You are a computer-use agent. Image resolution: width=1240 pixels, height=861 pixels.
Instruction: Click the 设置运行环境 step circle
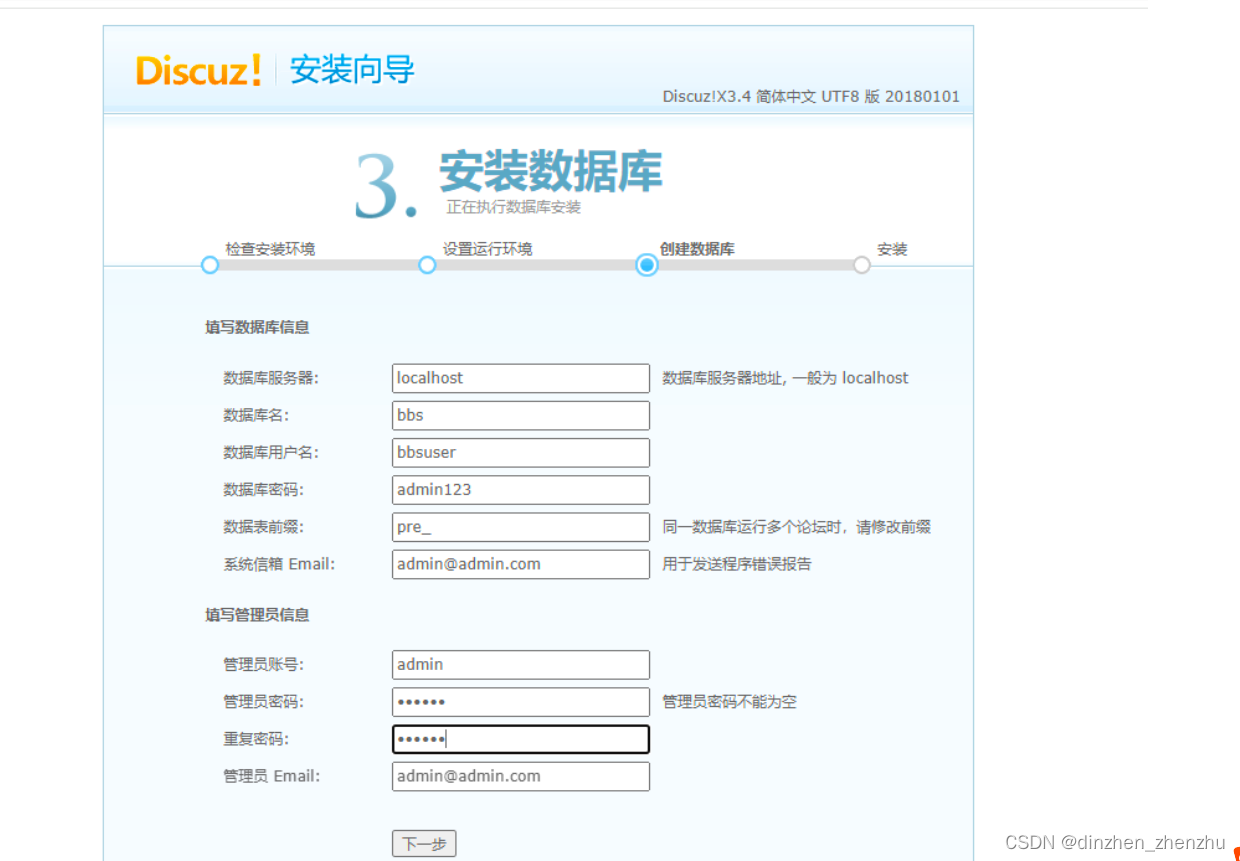[427, 265]
